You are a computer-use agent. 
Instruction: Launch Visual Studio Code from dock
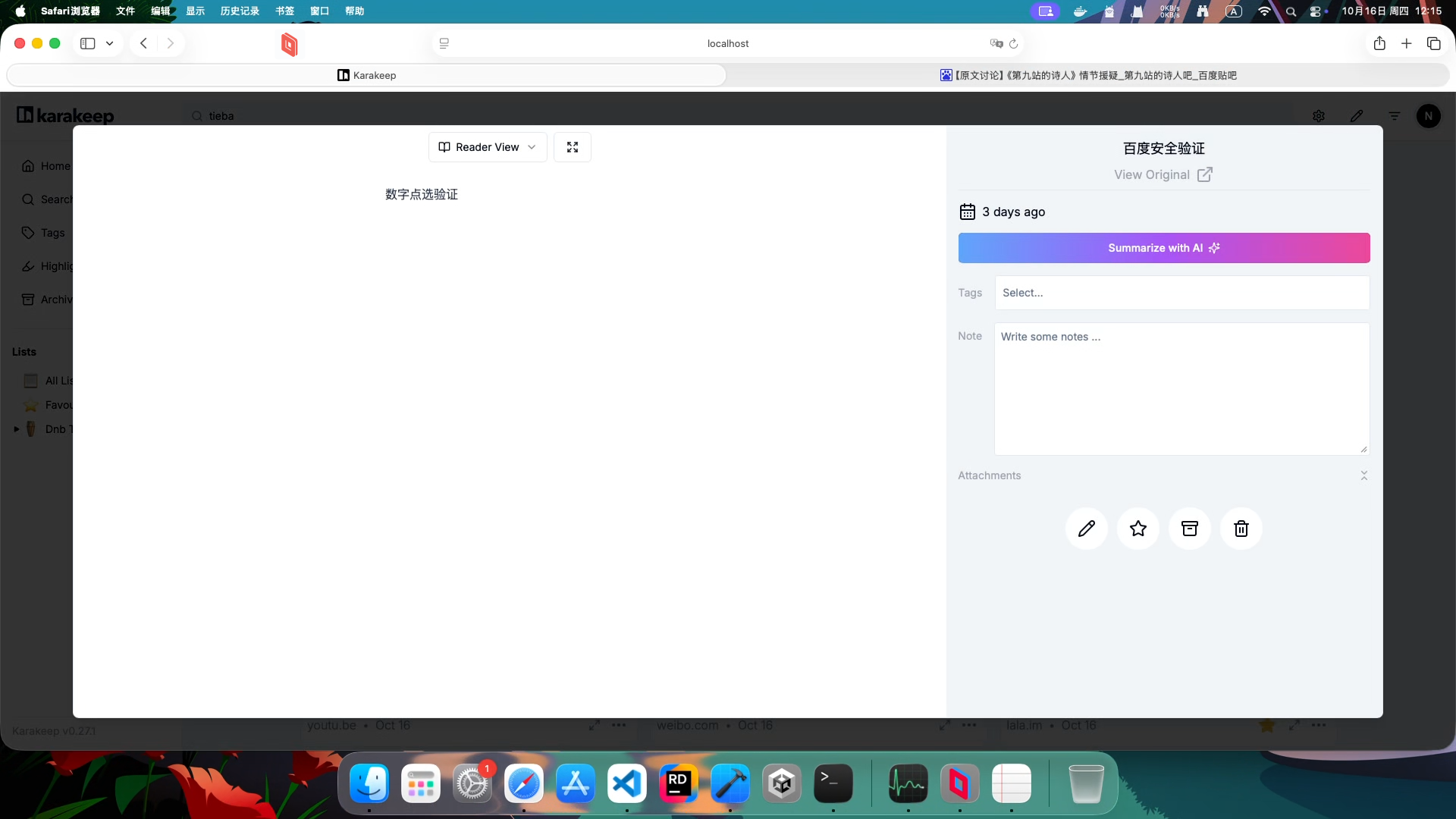click(x=626, y=783)
